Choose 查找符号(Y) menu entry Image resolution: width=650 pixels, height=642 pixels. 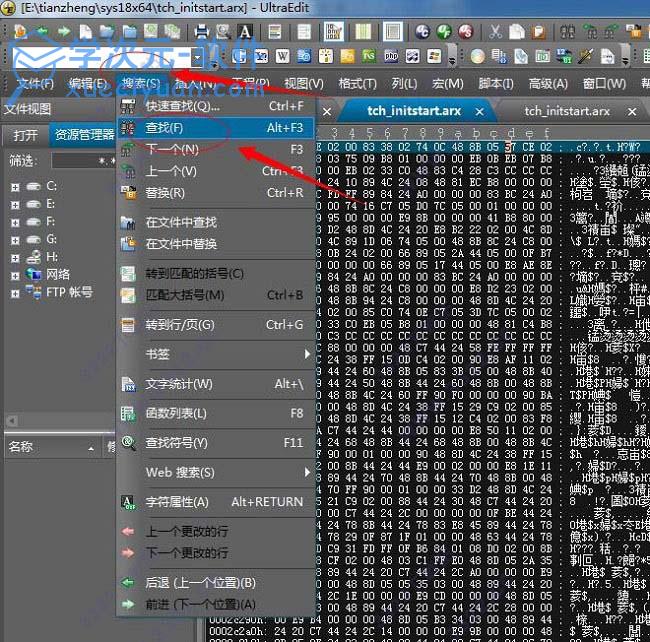point(216,443)
